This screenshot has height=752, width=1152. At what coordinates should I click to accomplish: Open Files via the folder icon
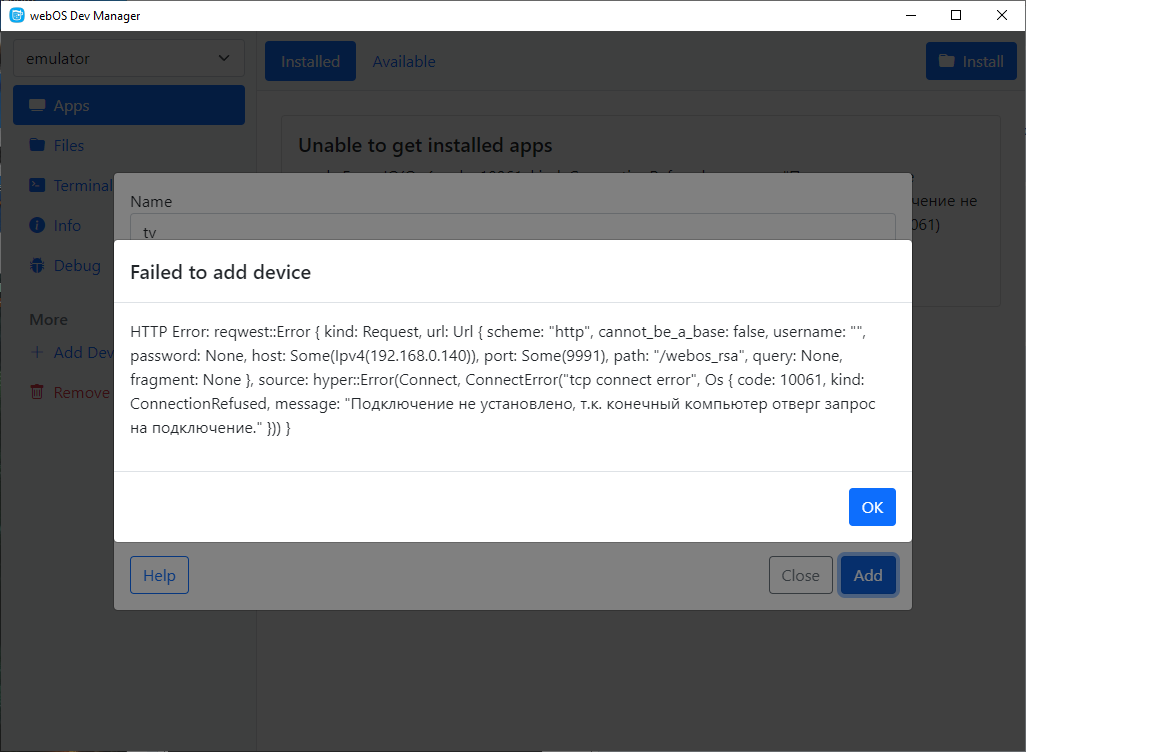37,145
